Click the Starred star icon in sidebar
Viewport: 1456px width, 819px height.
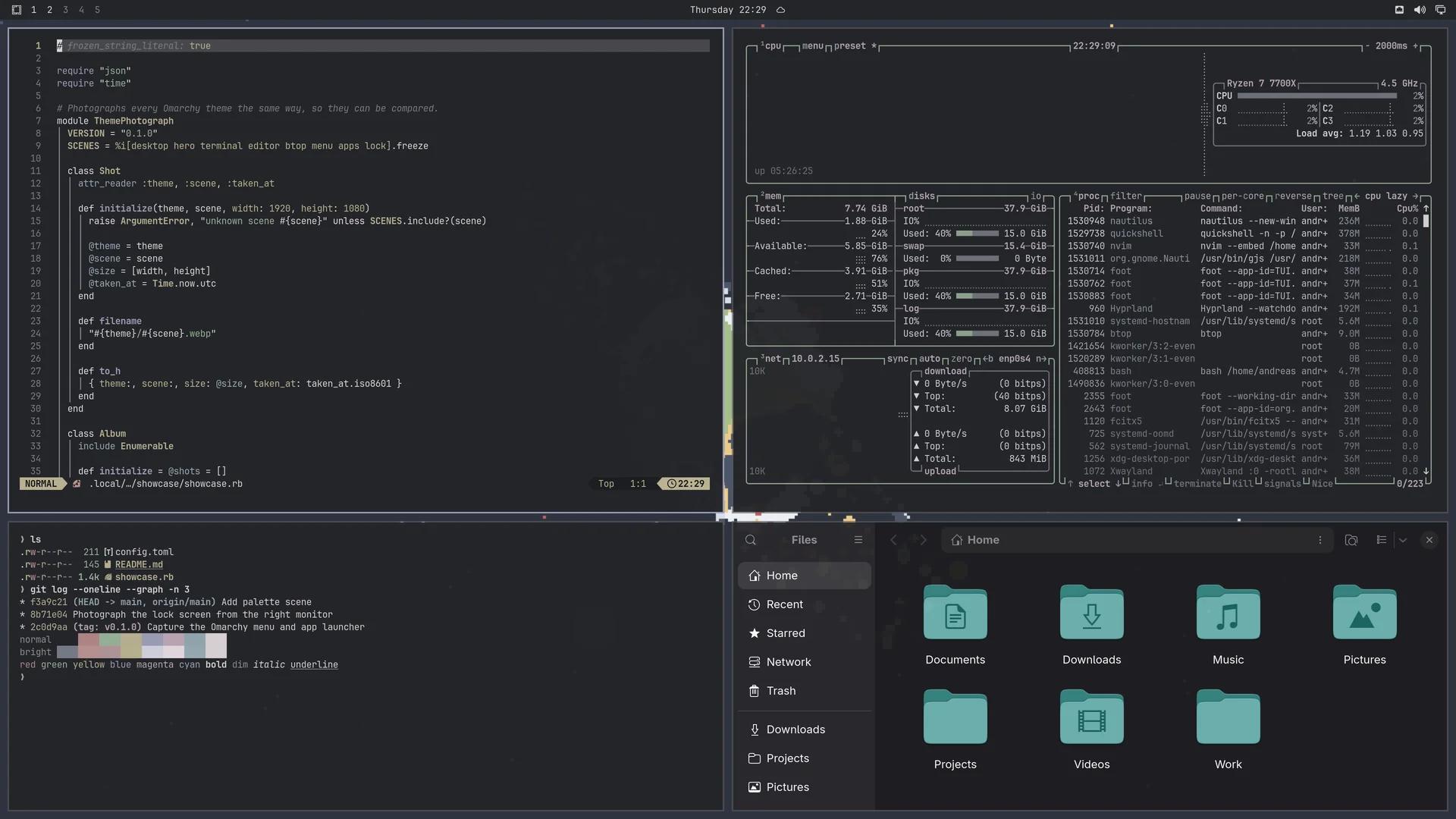point(755,633)
